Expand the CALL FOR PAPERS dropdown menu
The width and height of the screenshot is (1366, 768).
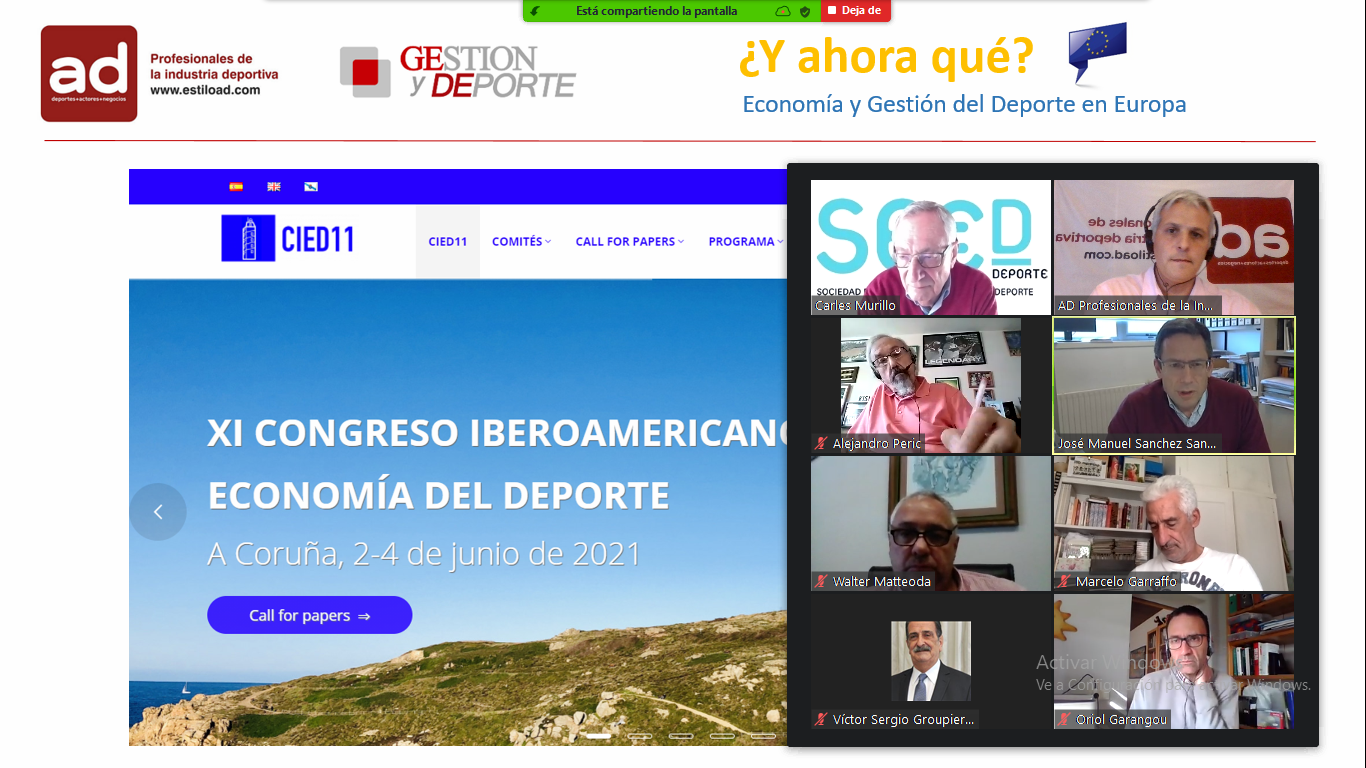pos(630,241)
